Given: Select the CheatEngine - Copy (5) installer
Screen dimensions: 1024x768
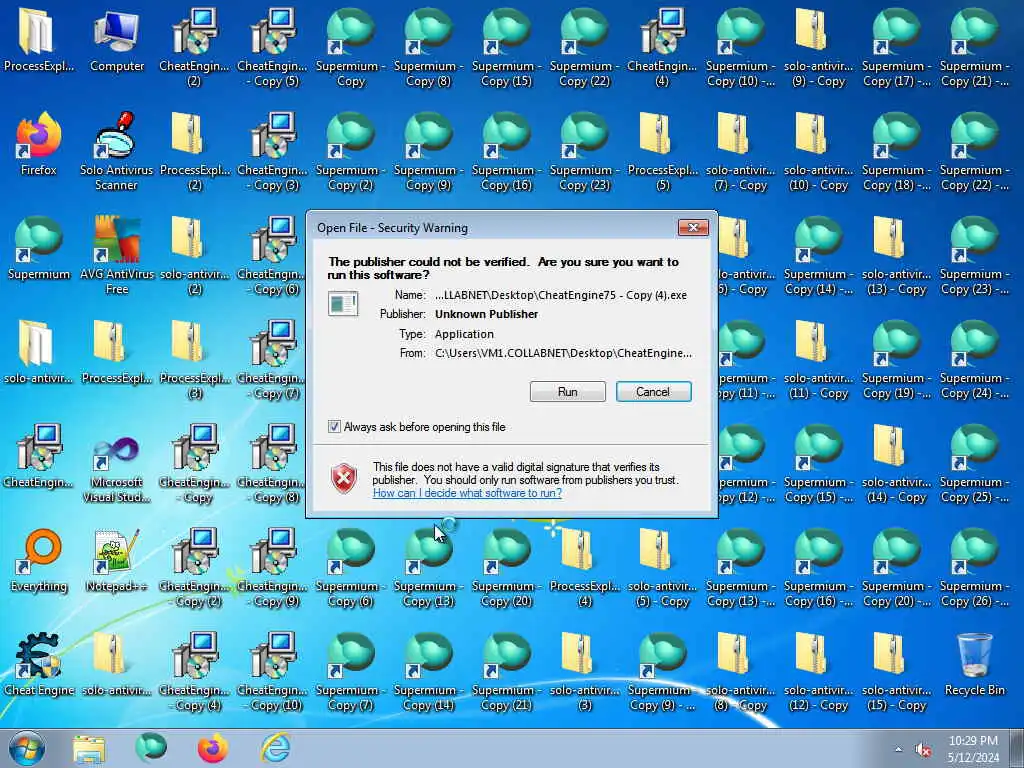Looking at the screenshot, I should (272, 48).
